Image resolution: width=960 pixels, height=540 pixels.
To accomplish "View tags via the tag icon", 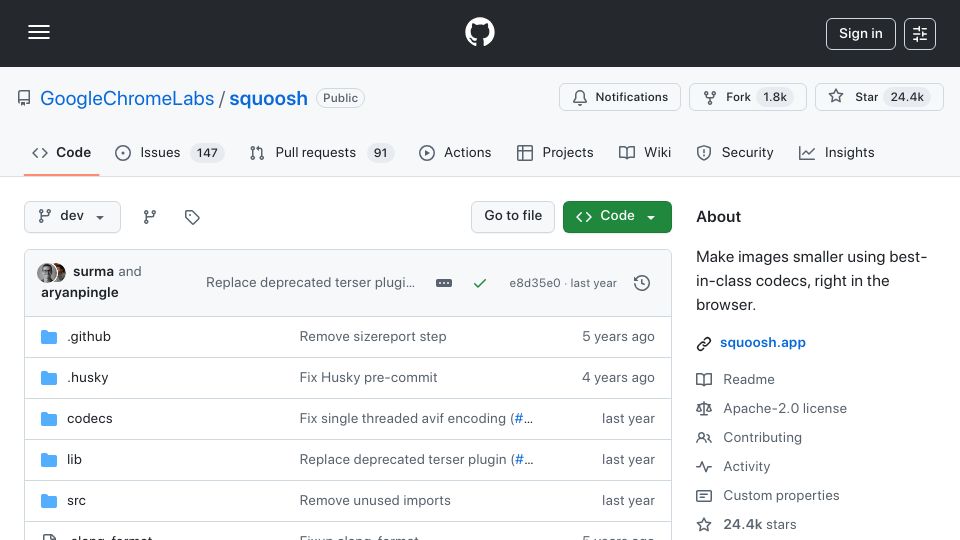I will [x=192, y=217].
